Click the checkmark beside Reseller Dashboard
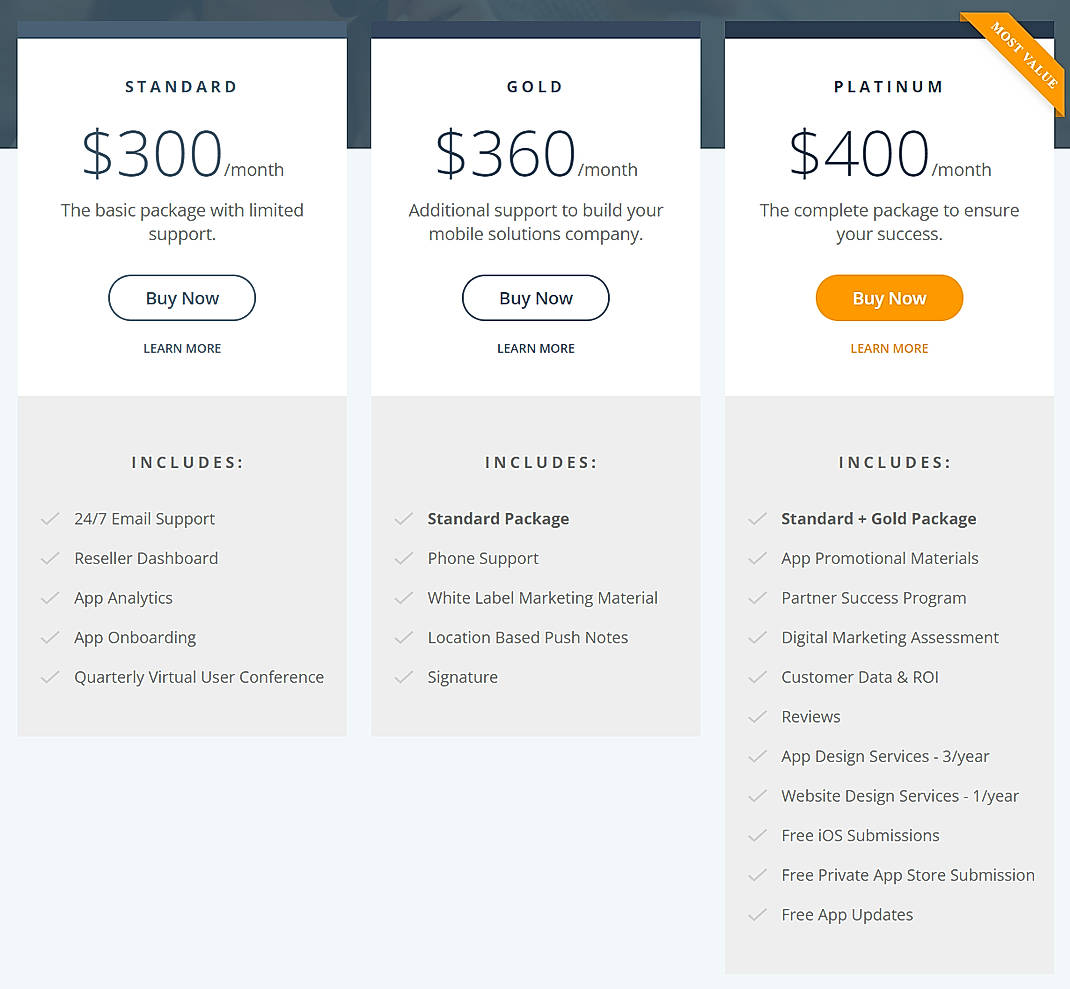The height and width of the screenshot is (989, 1070). pyautogui.click(x=50, y=558)
